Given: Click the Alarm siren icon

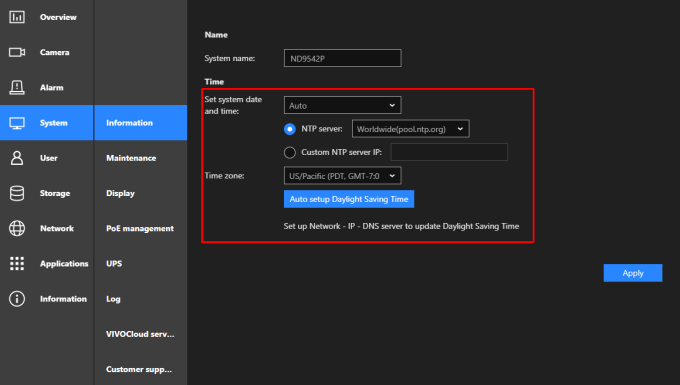Looking at the screenshot, I should coord(17,88).
